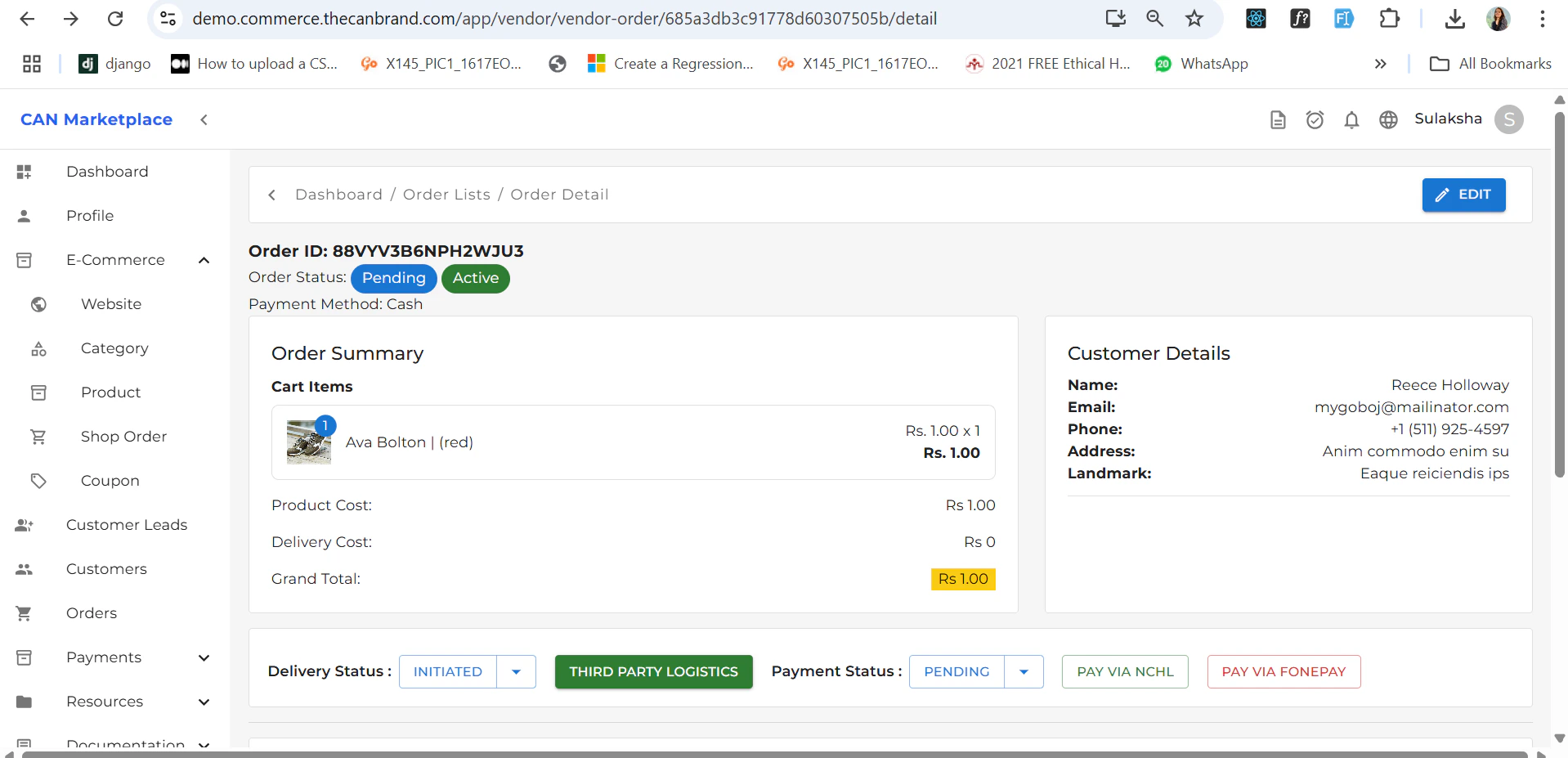Viewport: 1568px width, 758px height.
Task: Reload the page
Action: point(115,18)
